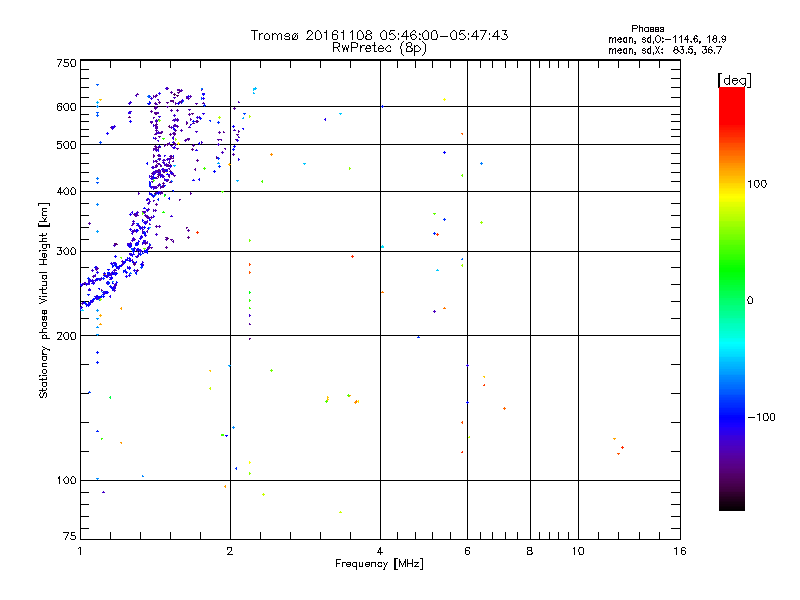The height and width of the screenshot is (600, 800).
Task: Click the 100 label on the color scale
Action: [x=757, y=184]
